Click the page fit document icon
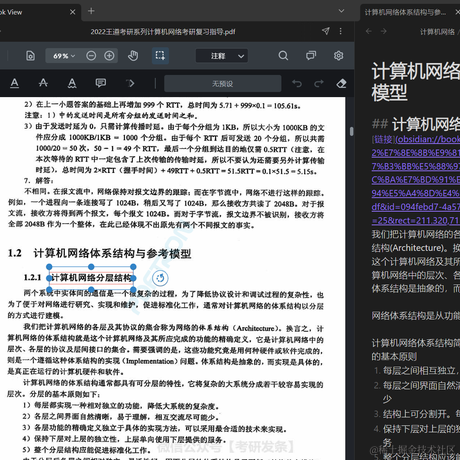Viewport: 460px width, 460px height. coord(30,56)
